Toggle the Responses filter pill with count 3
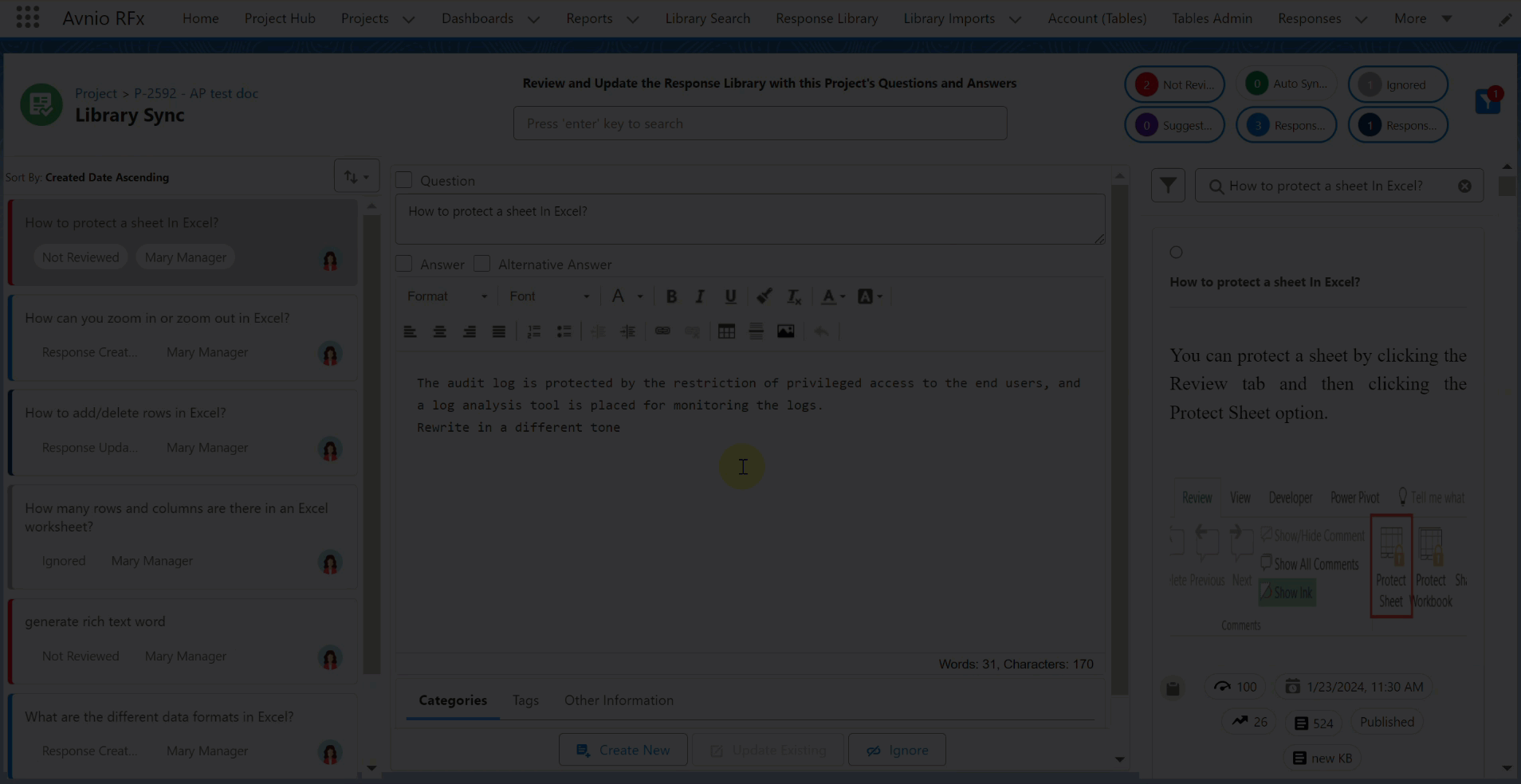The height and width of the screenshot is (784, 1521). [1286, 125]
